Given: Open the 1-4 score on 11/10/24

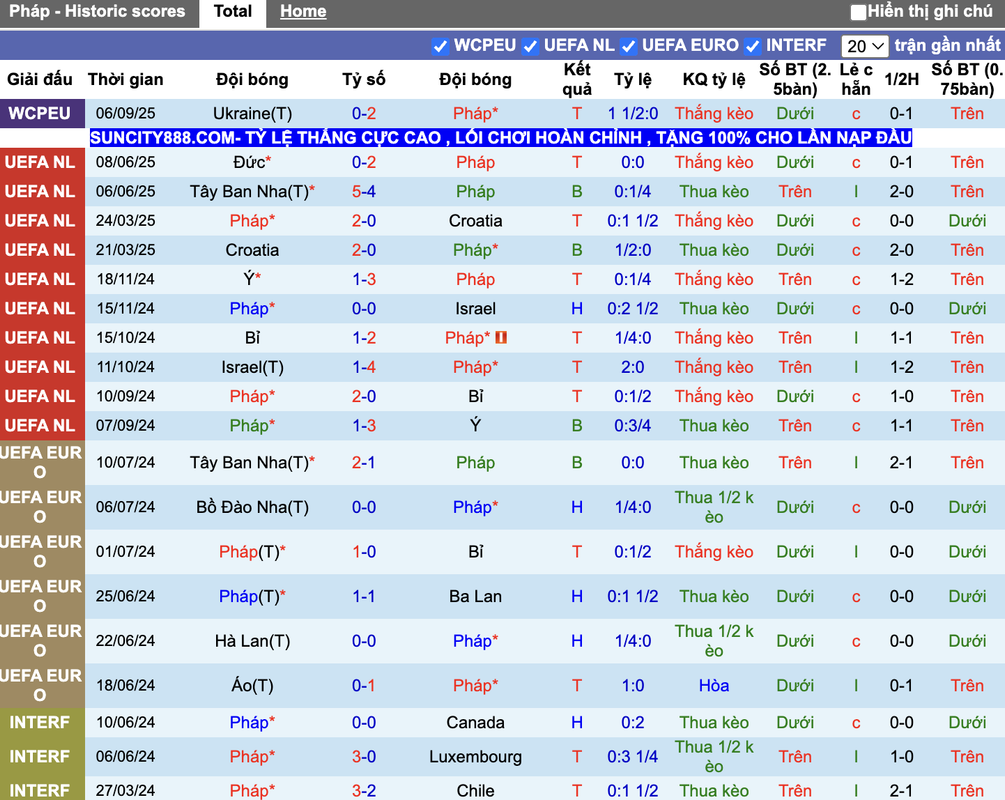Looking at the screenshot, I should (363, 367).
